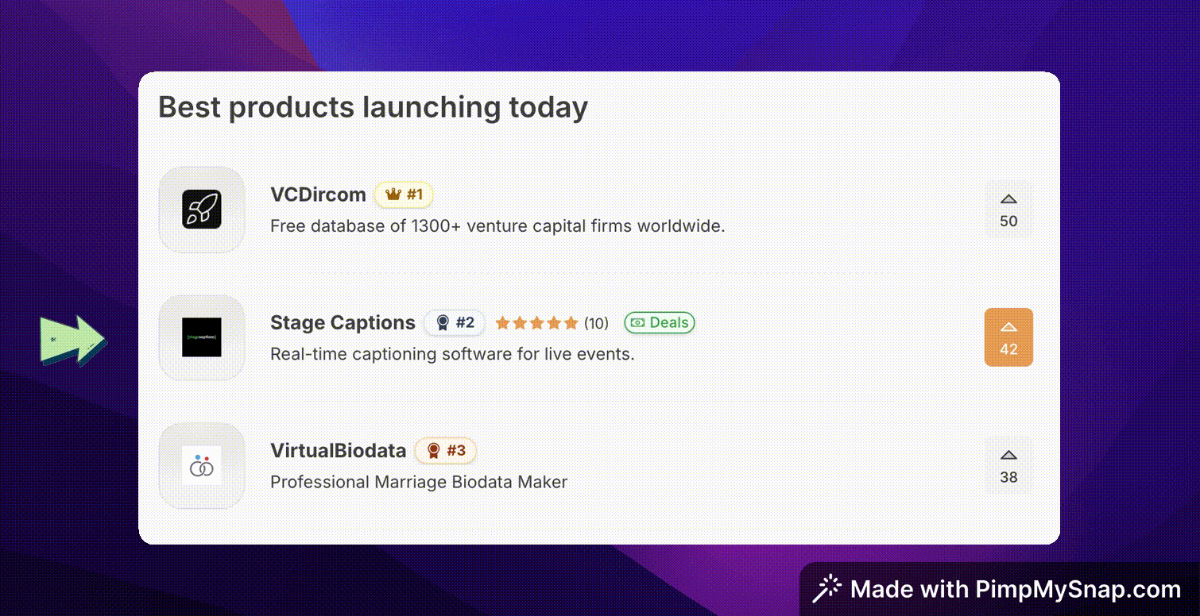Click the green double-arrow pointer graphic
The width and height of the screenshot is (1200, 616).
(73, 338)
